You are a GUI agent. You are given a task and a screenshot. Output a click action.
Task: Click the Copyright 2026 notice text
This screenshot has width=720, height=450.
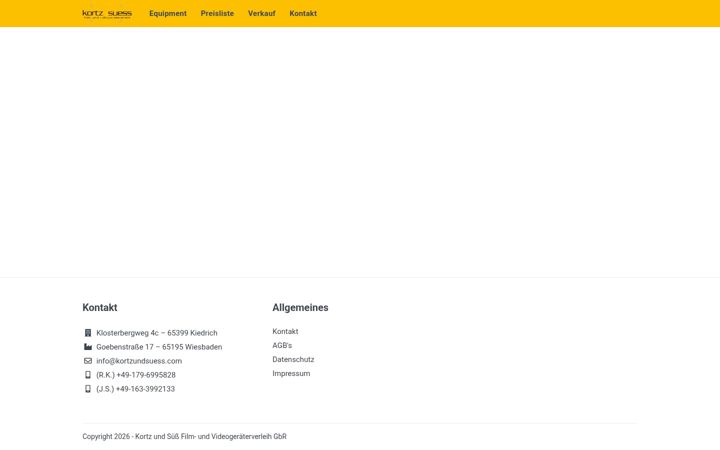point(185,437)
